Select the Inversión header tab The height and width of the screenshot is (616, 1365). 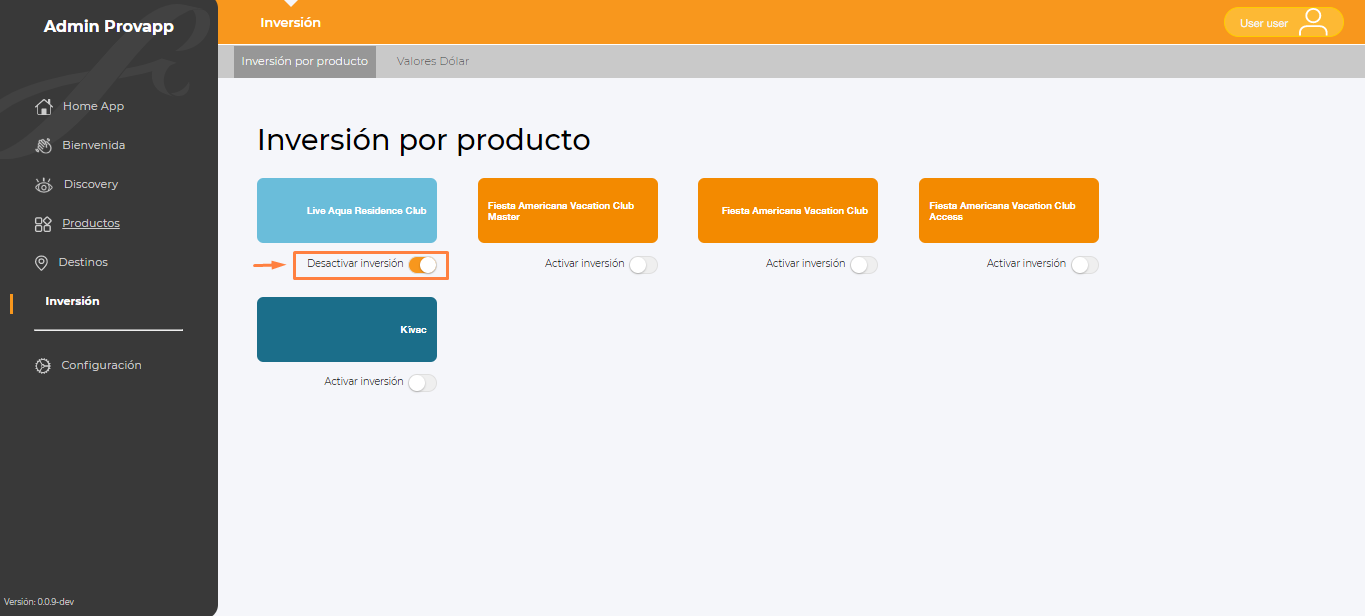click(x=290, y=22)
